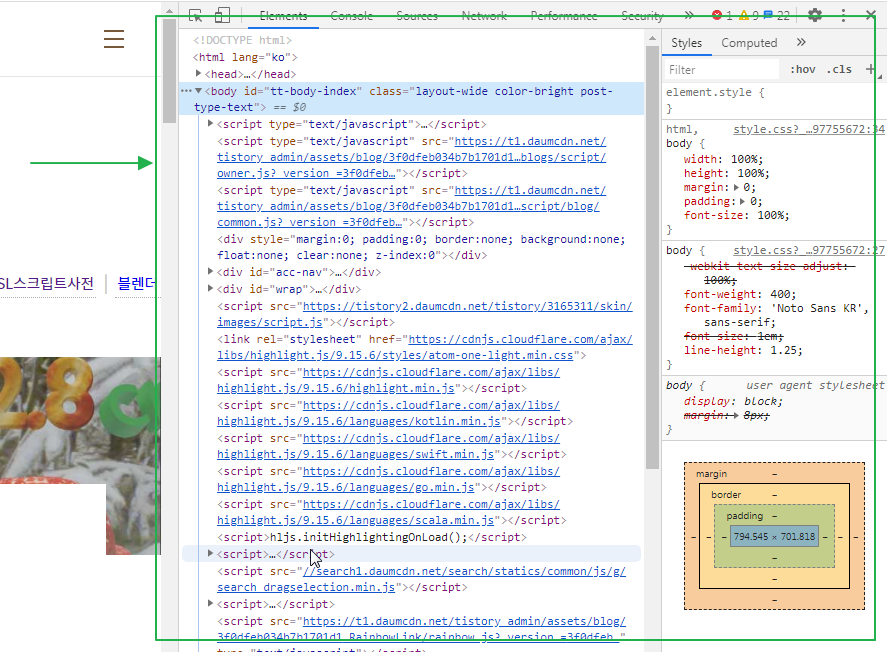Viewport: 887px width, 652px height.
Task: Click the 블렌더 link on the webpage
Action: (x=136, y=283)
